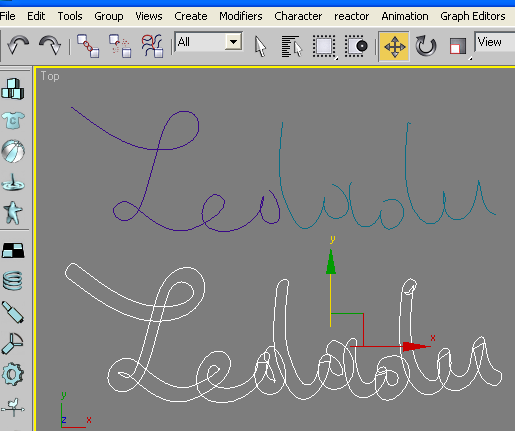Screen dimensions: 515x431
Task: Click the Top viewport label
Action: (50, 76)
